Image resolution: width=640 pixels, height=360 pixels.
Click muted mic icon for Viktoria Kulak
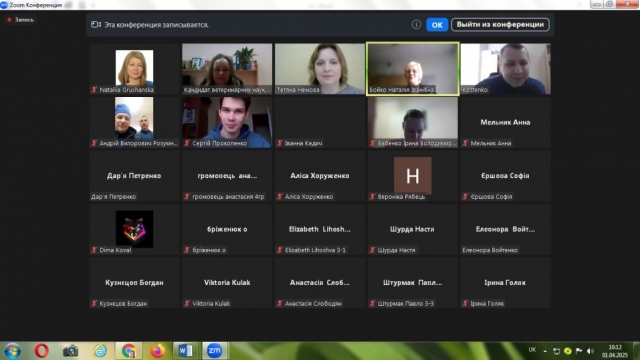(x=187, y=304)
